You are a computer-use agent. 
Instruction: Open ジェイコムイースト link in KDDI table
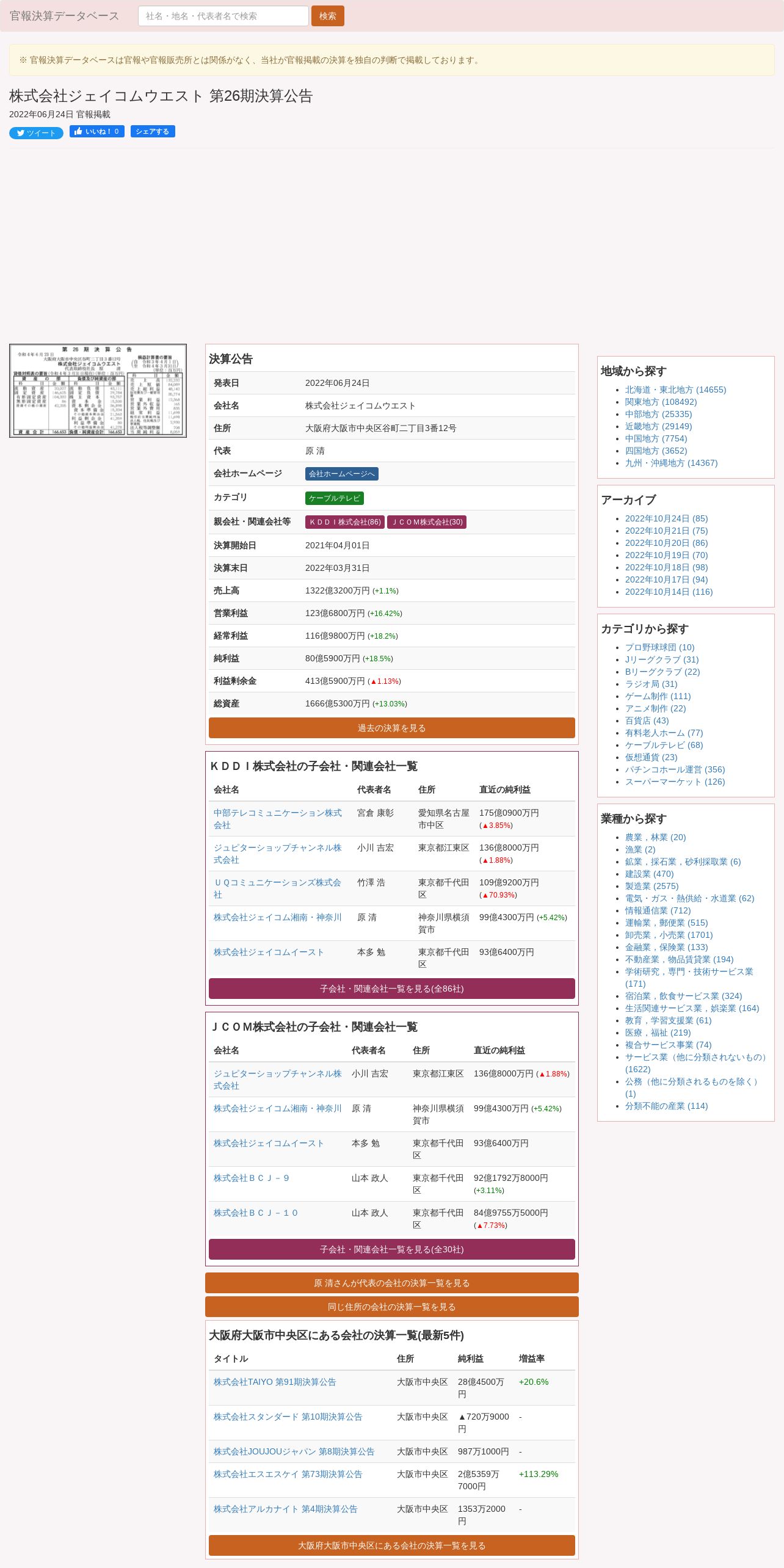pyautogui.click(x=269, y=952)
